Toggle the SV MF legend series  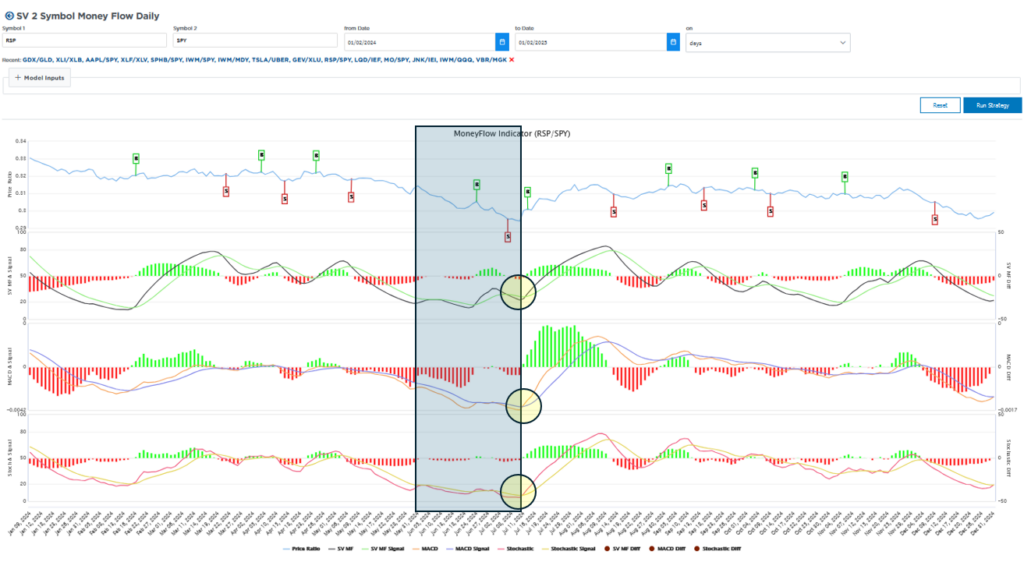[341, 548]
